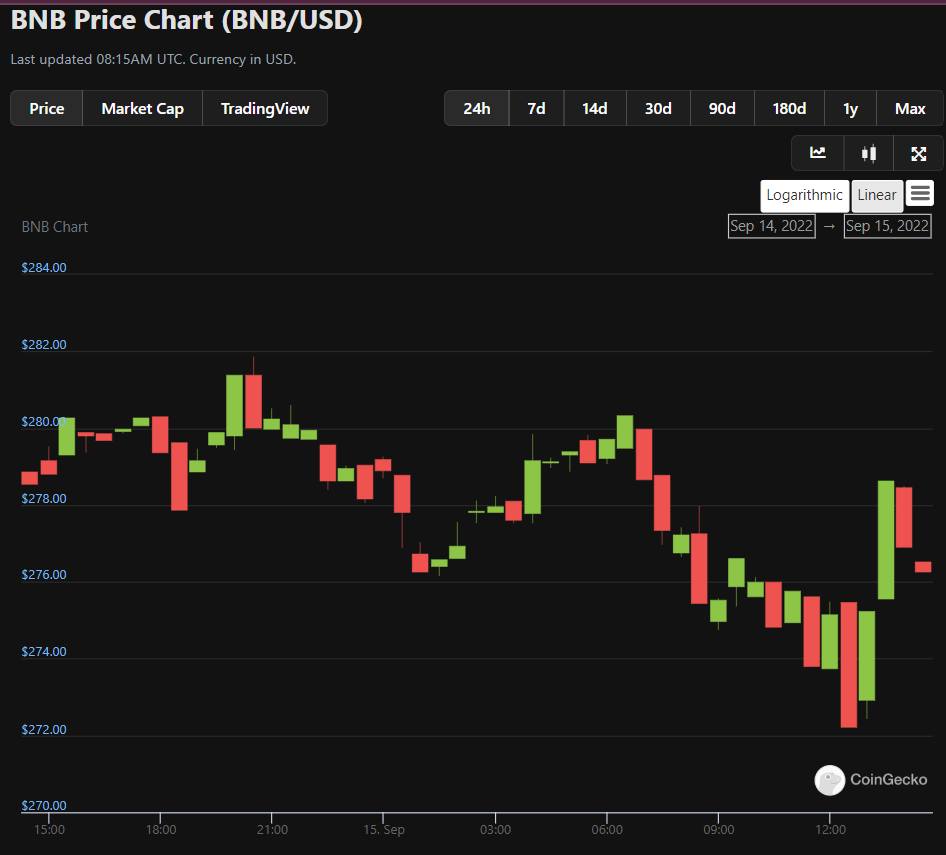Screen dimensions: 946x855
Task: Click the $274.00 axis label
Action: click(x=44, y=652)
